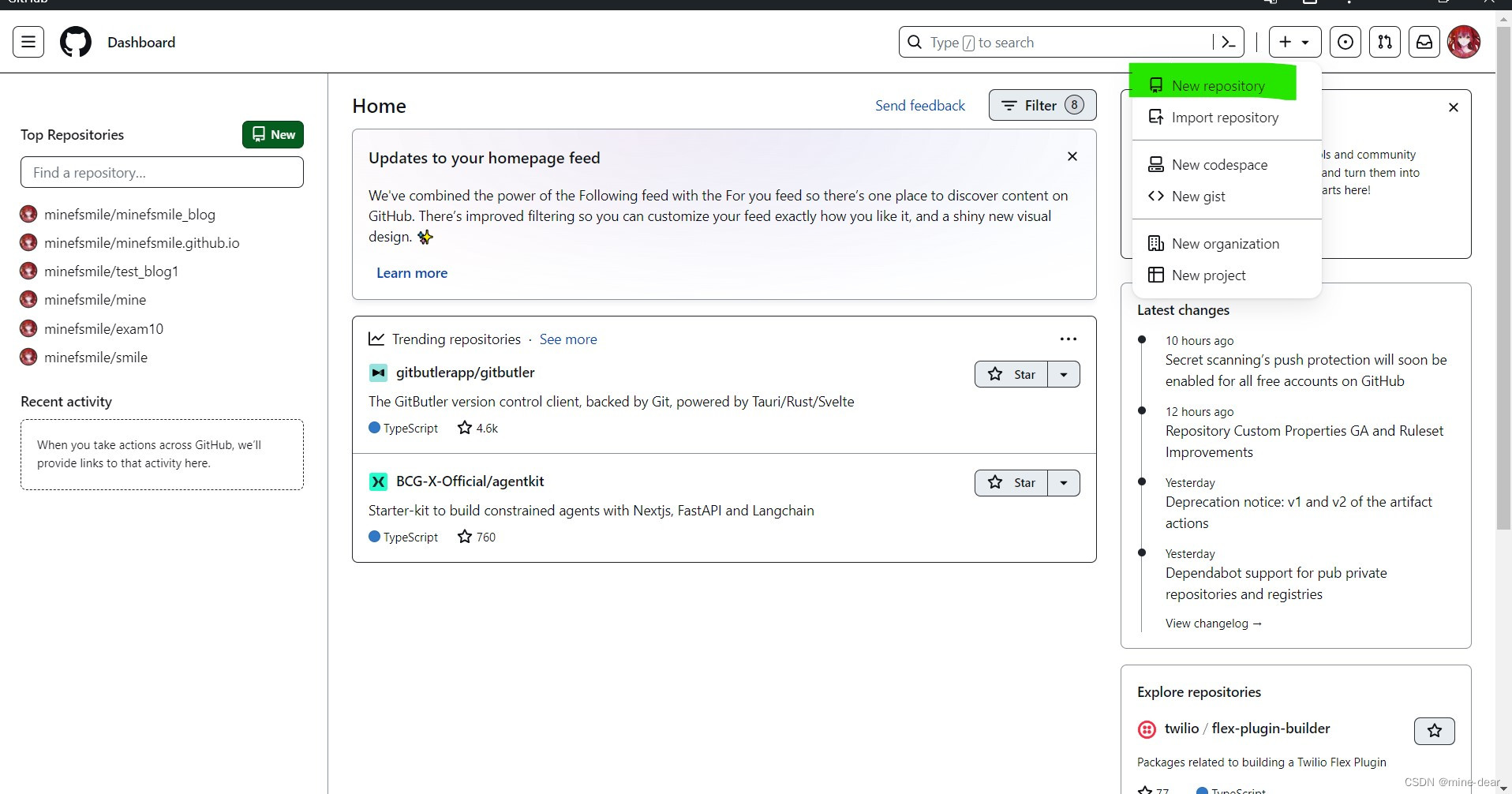1512x794 pixels.
Task: Click the GitHub Octocat logo
Action: (x=76, y=42)
